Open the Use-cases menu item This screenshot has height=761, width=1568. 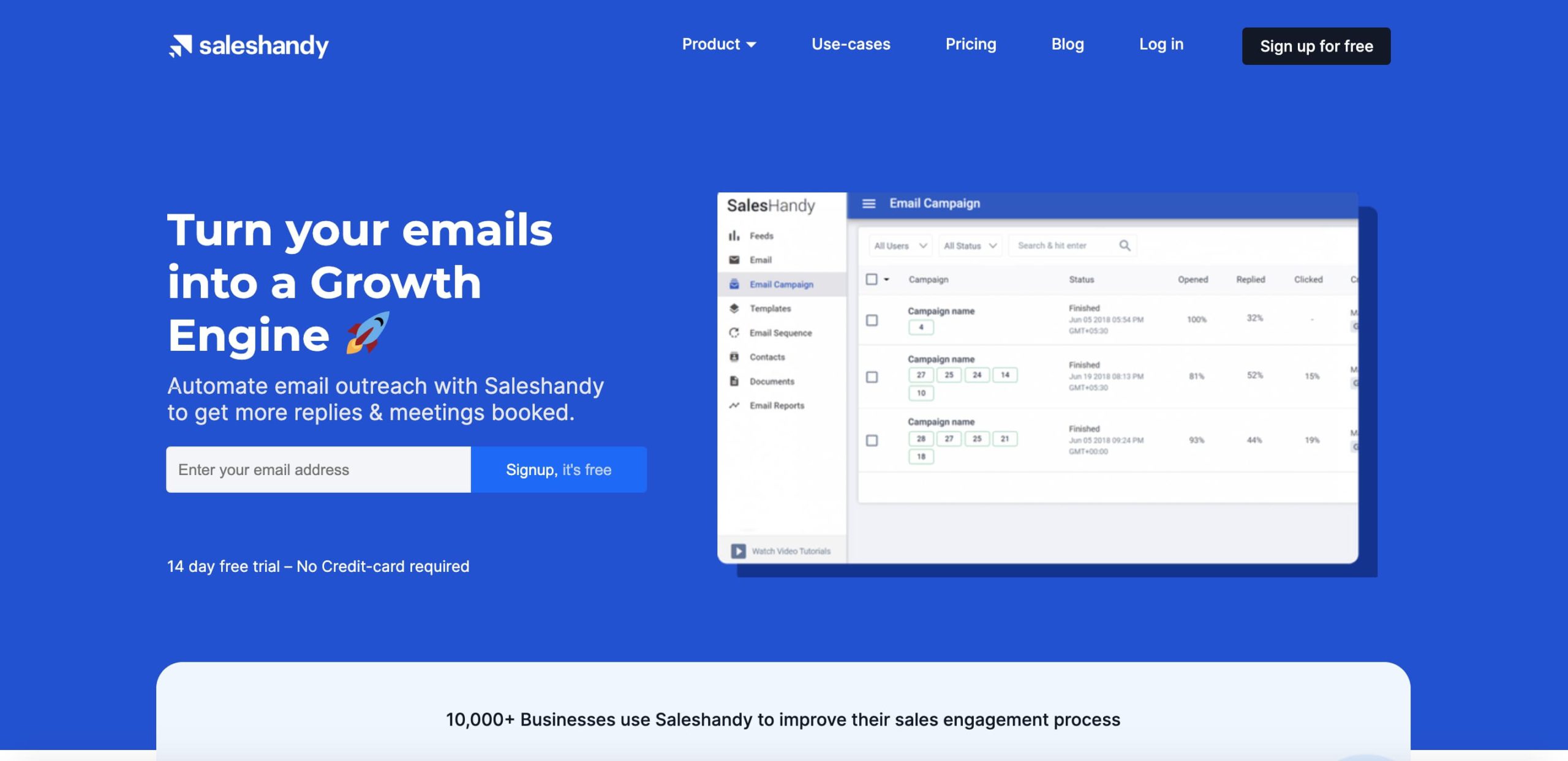pyautogui.click(x=850, y=45)
